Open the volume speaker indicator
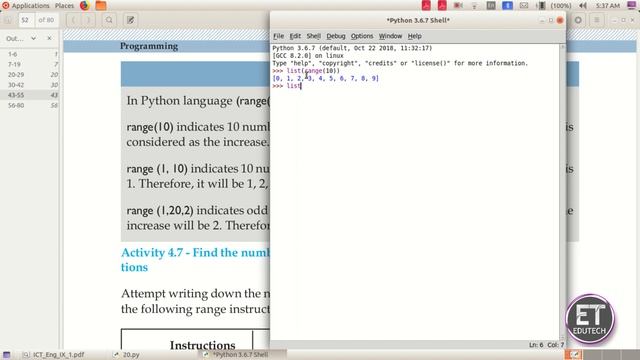This screenshot has height=360, width=640. (583, 6)
